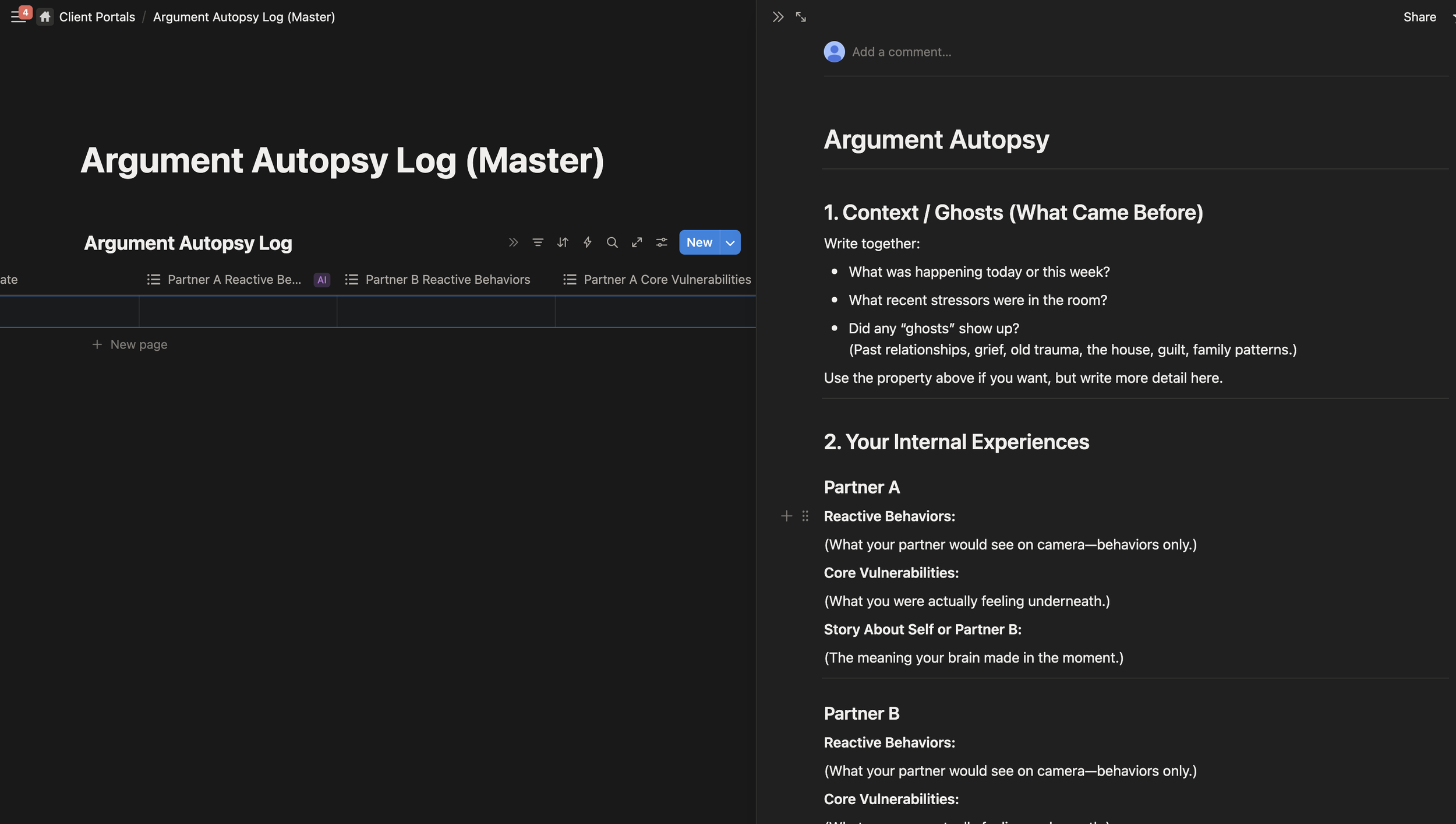This screenshot has width=1456, height=824.
Task: Expand side peek to full page
Action: point(801,17)
